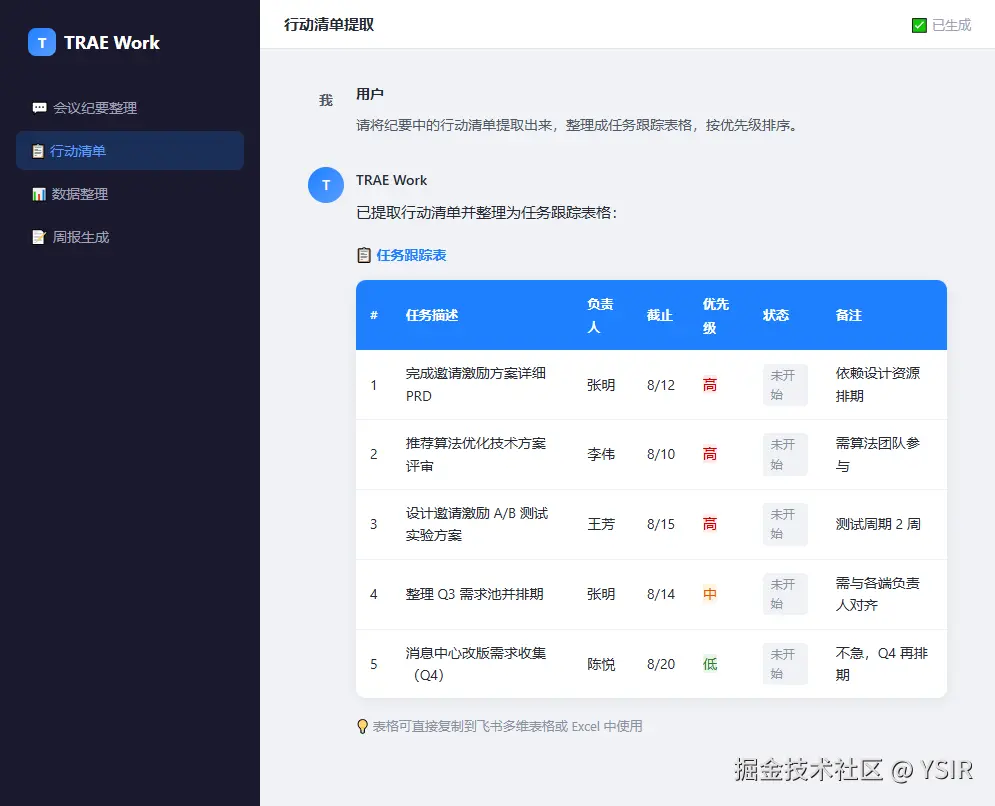Click the user avatar labeled 我

326,100
